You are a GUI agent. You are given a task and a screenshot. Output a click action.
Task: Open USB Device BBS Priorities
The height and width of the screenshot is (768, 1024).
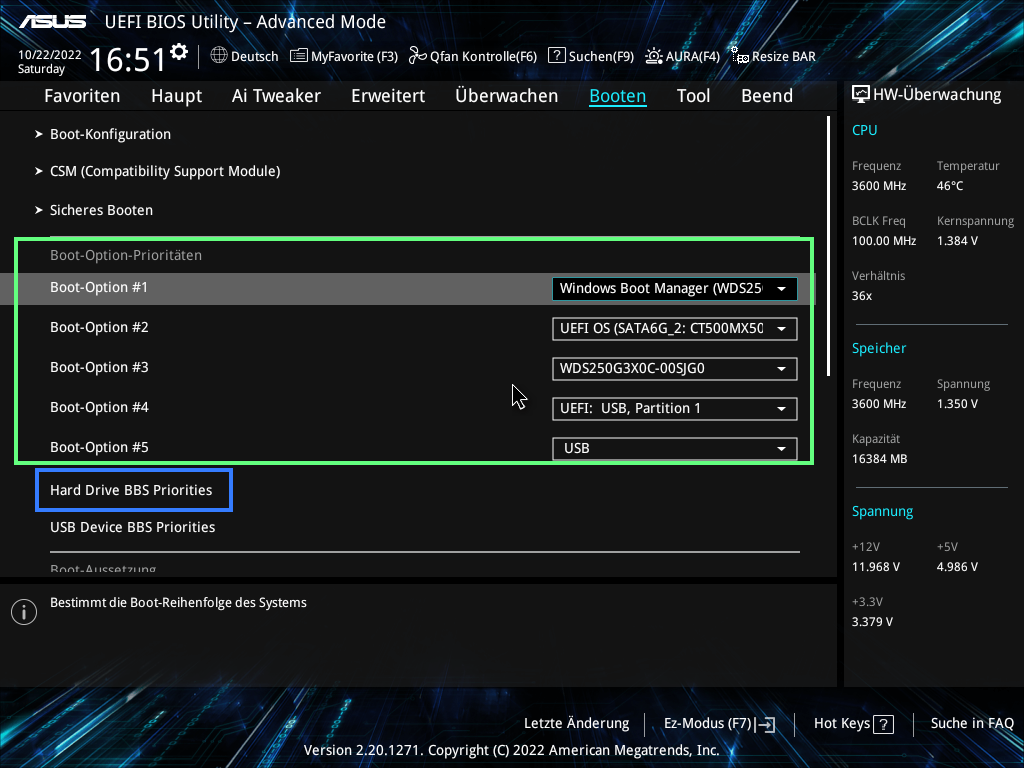133,527
